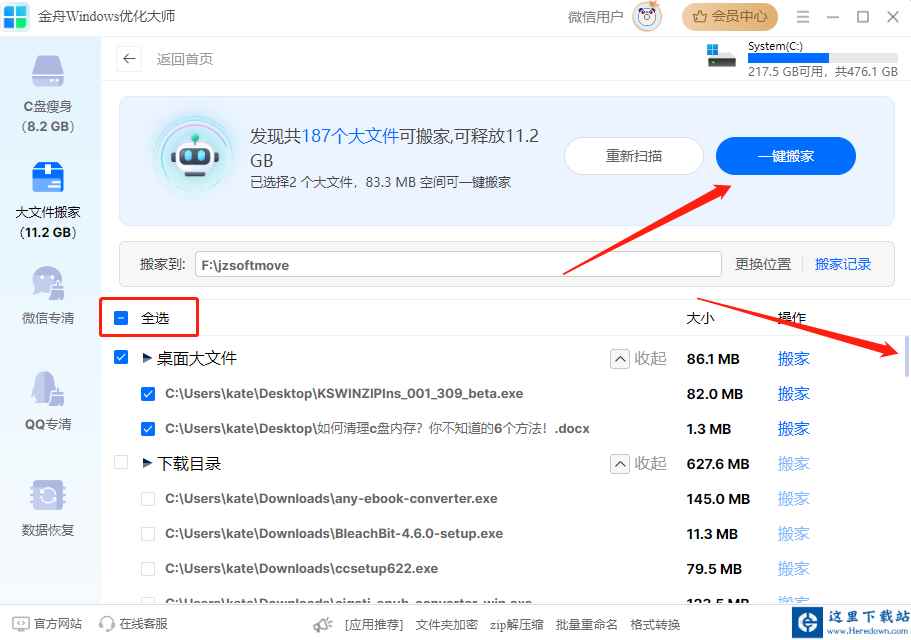
Task: Click 搬家 for 桌面大文件 group
Action: point(794,359)
